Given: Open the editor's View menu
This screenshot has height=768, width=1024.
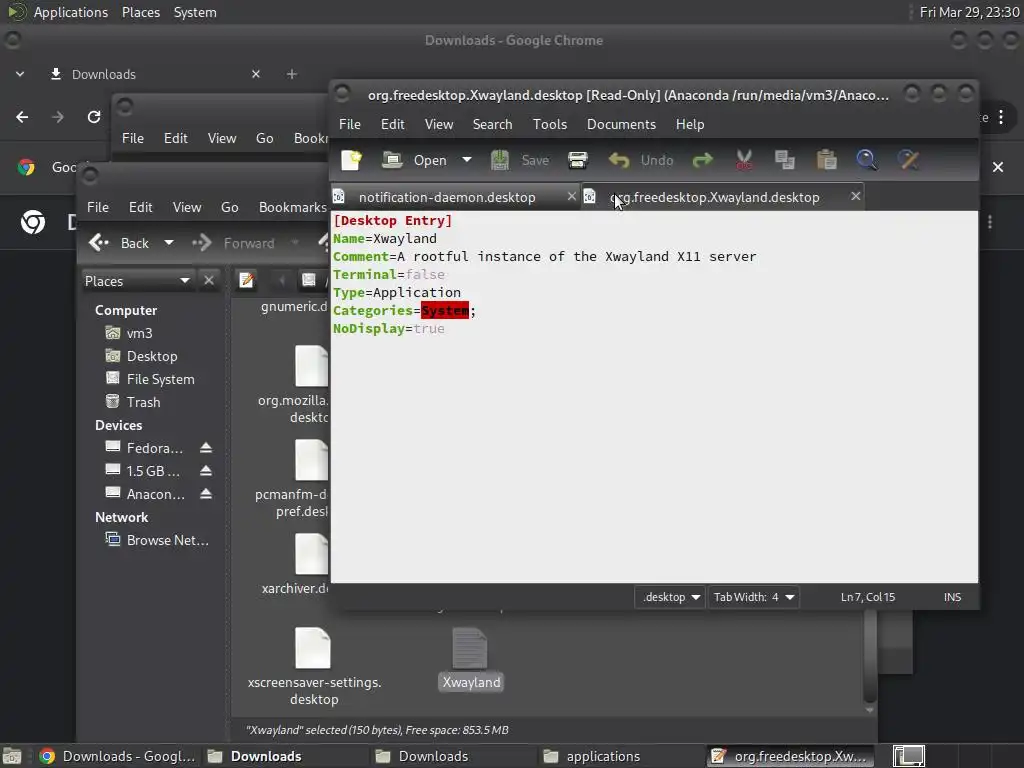Looking at the screenshot, I should tap(439, 124).
